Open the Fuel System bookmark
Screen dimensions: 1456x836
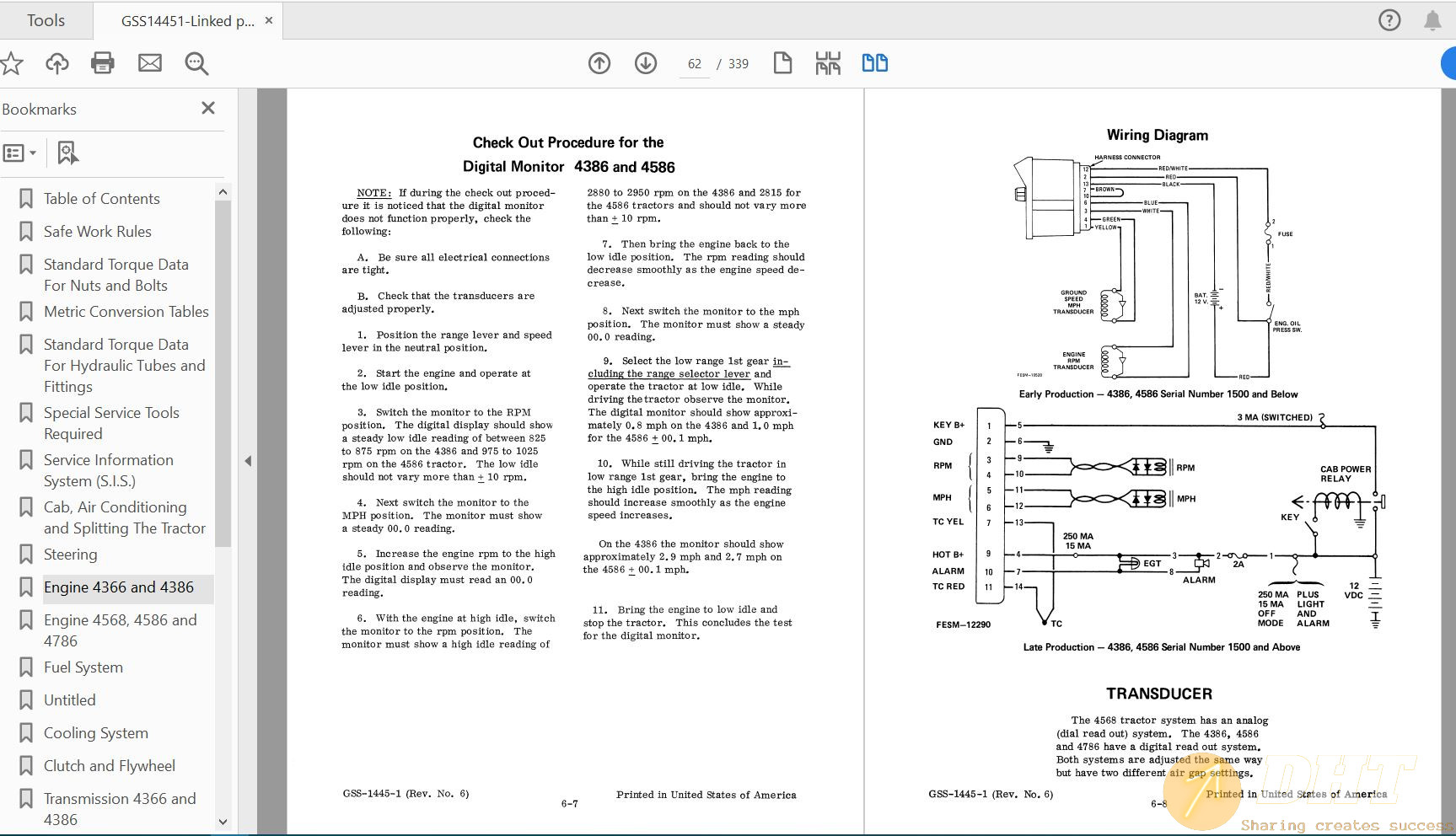83,667
